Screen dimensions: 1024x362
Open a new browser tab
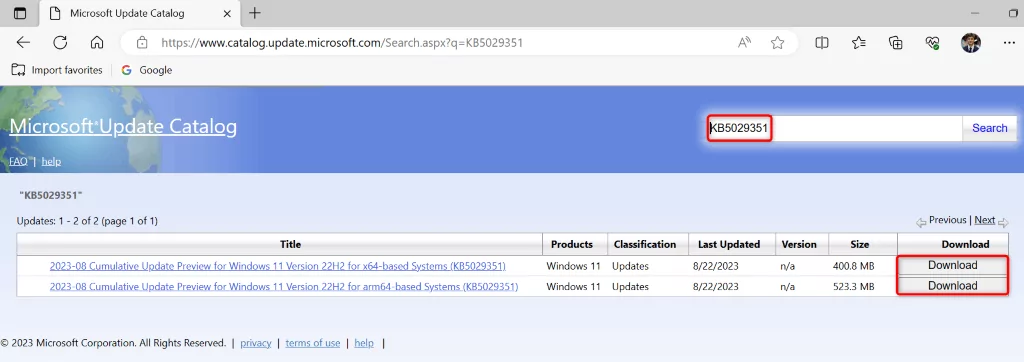click(255, 13)
